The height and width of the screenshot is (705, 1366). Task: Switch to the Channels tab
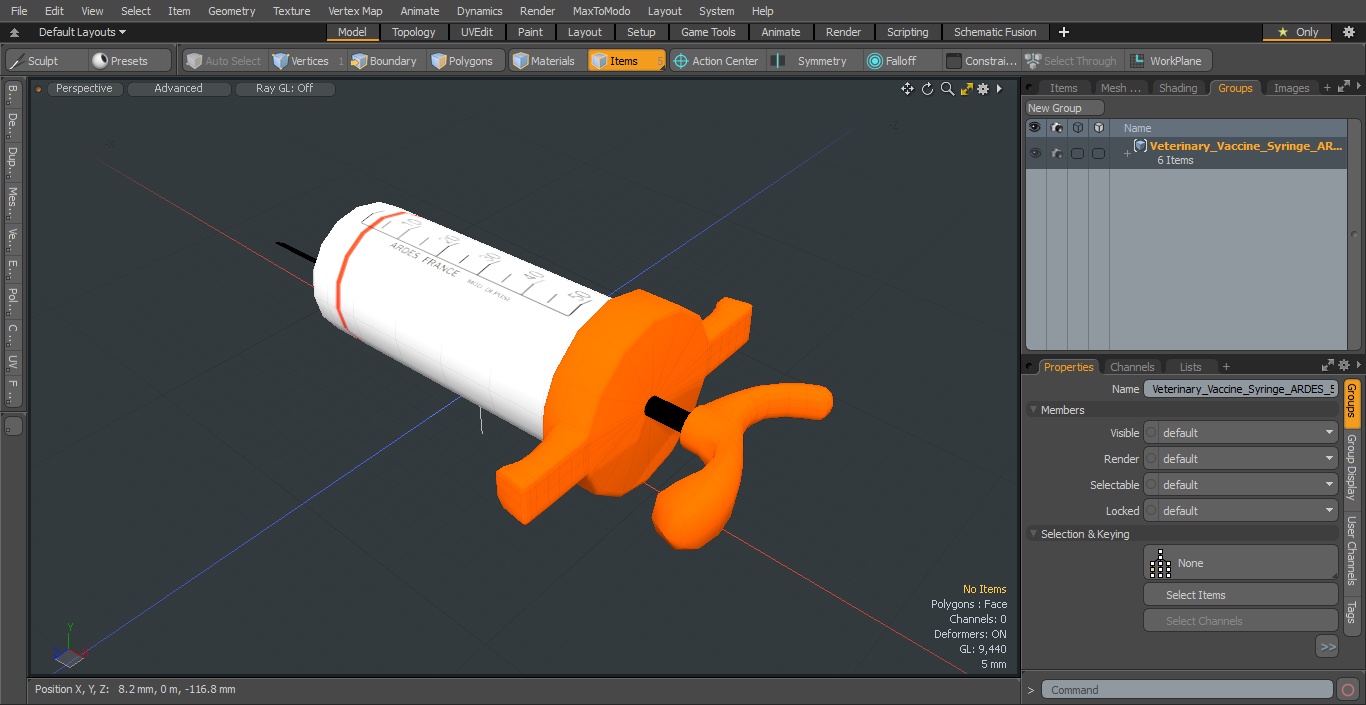(x=1132, y=367)
